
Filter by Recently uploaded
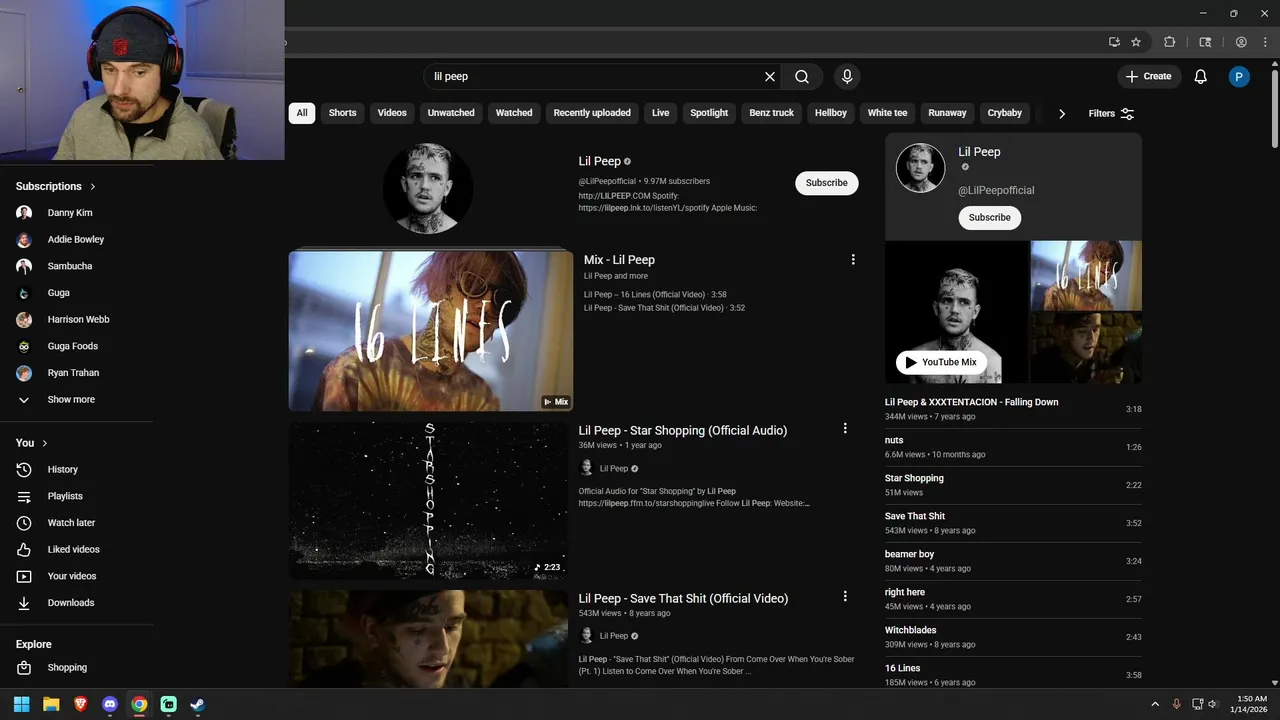[592, 113]
